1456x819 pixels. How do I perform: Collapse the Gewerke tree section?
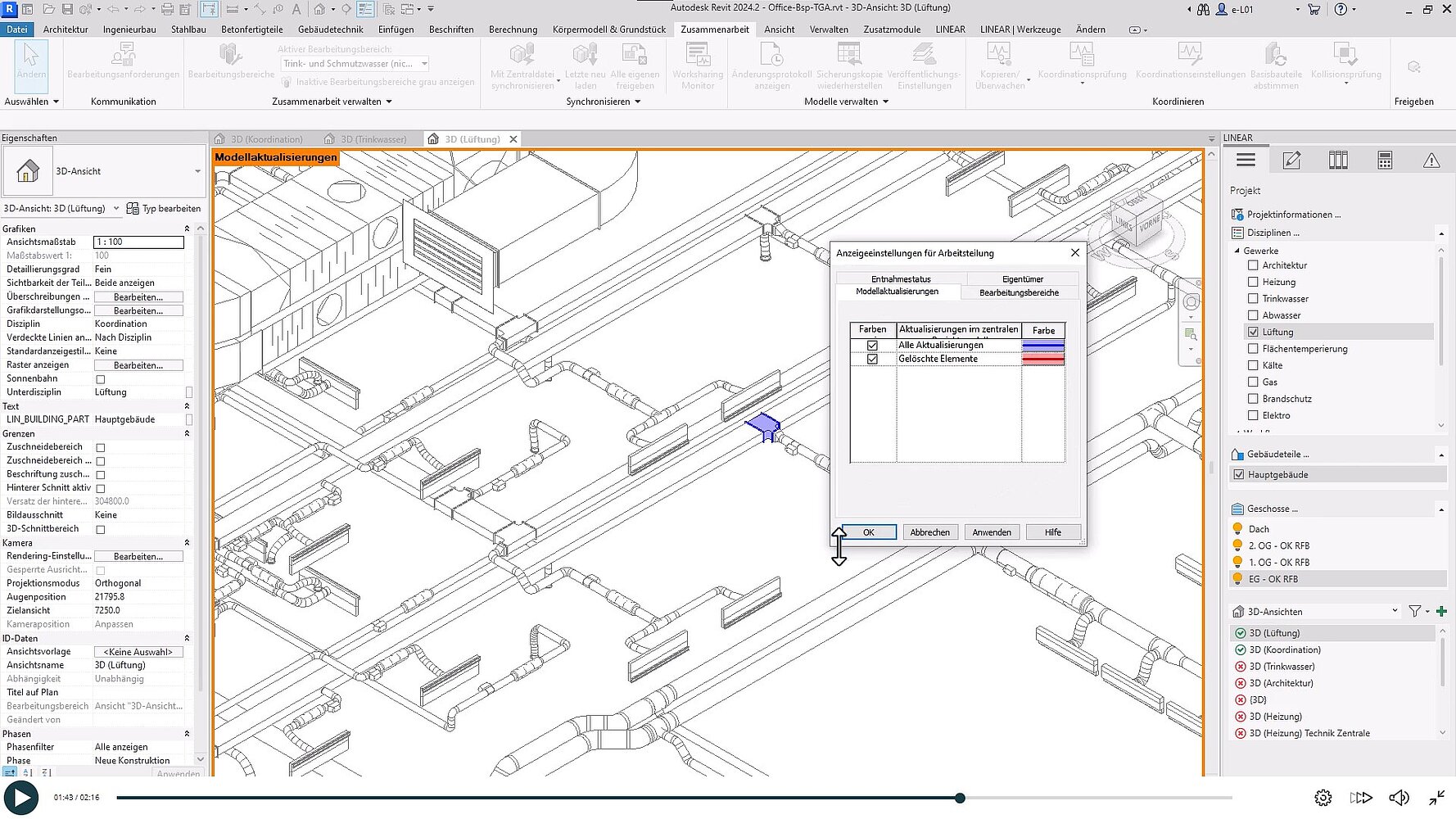click(1237, 251)
